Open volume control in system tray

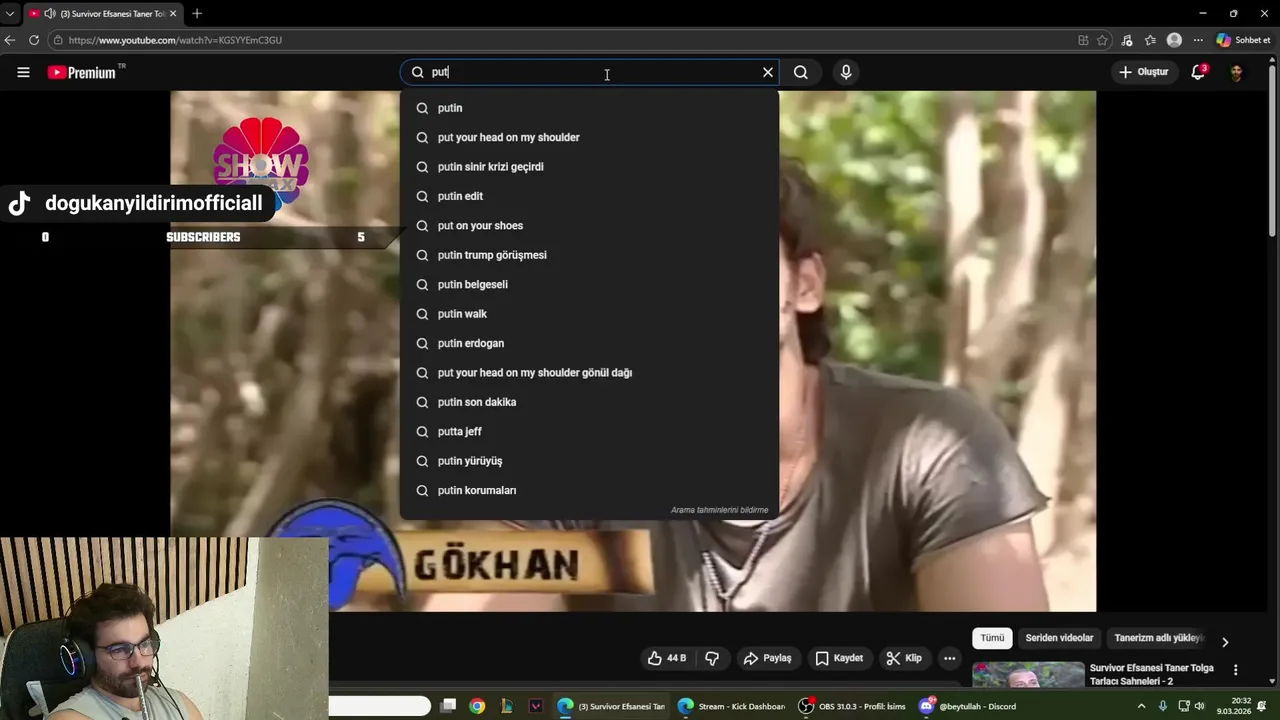pyautogui.click(x=1199, y=706)
